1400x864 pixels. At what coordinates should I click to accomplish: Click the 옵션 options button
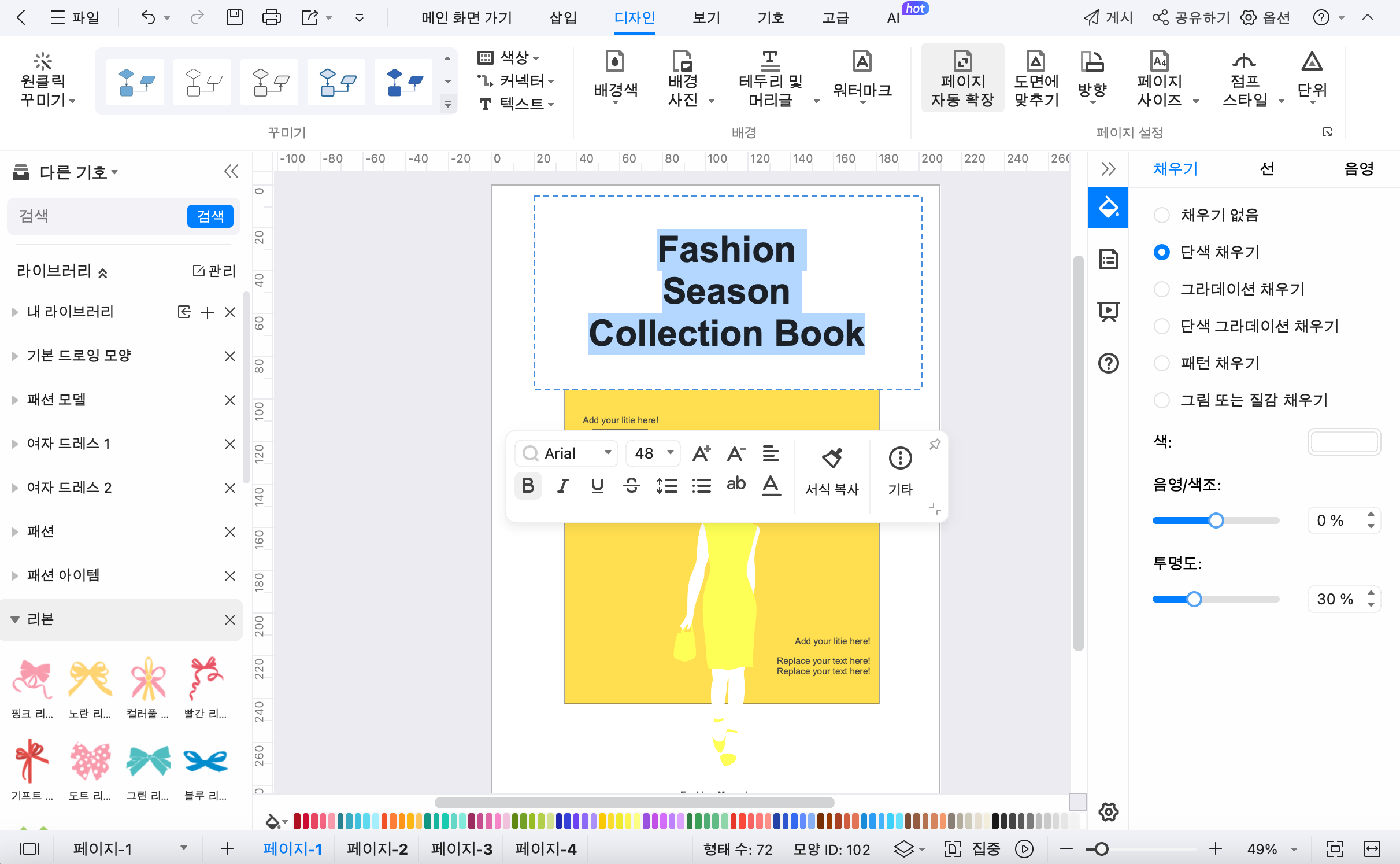point(1265,18)
